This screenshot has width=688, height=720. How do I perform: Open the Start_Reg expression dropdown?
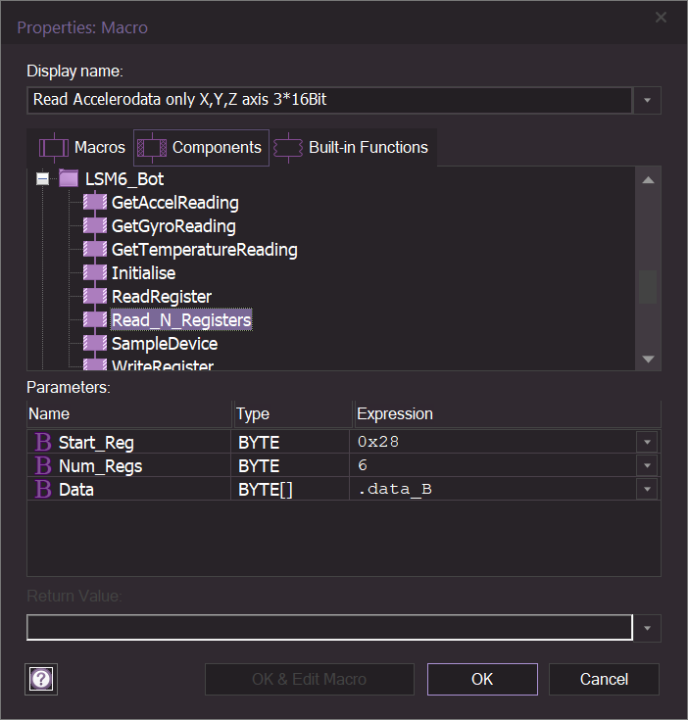coord(648,442)
